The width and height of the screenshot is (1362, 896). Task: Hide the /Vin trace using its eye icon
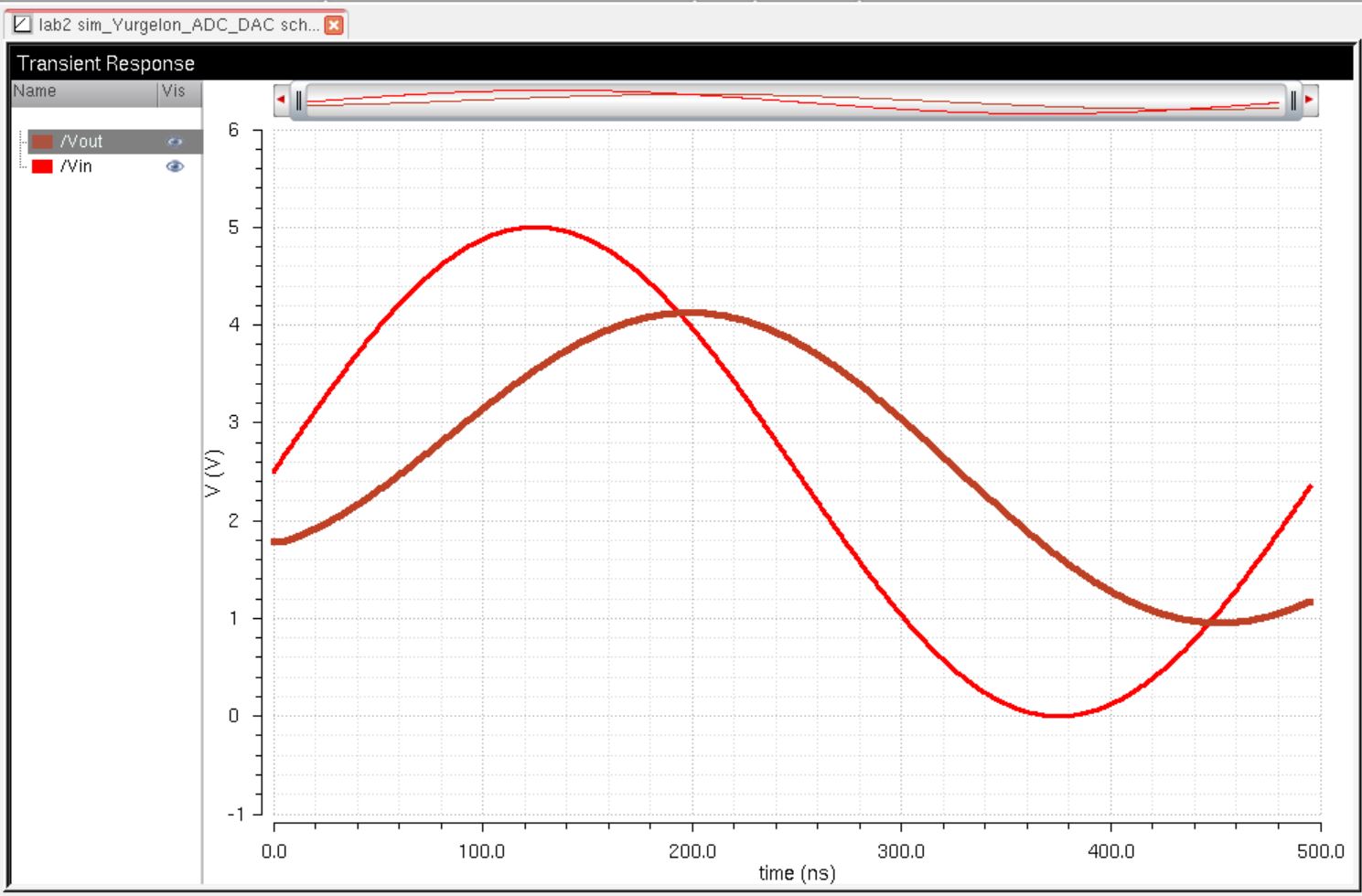point(175,166)
